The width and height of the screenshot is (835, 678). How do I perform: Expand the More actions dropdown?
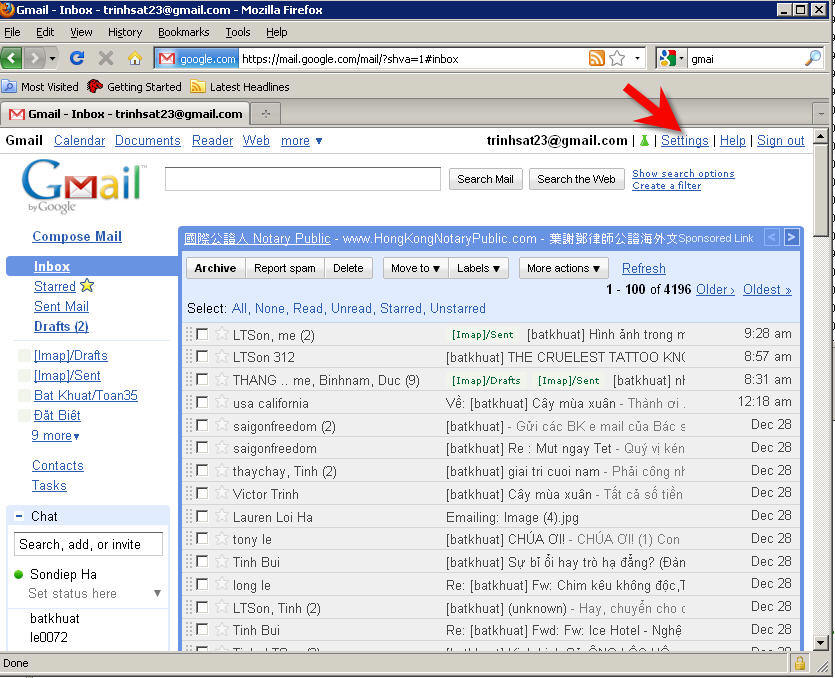pos(563,268)
